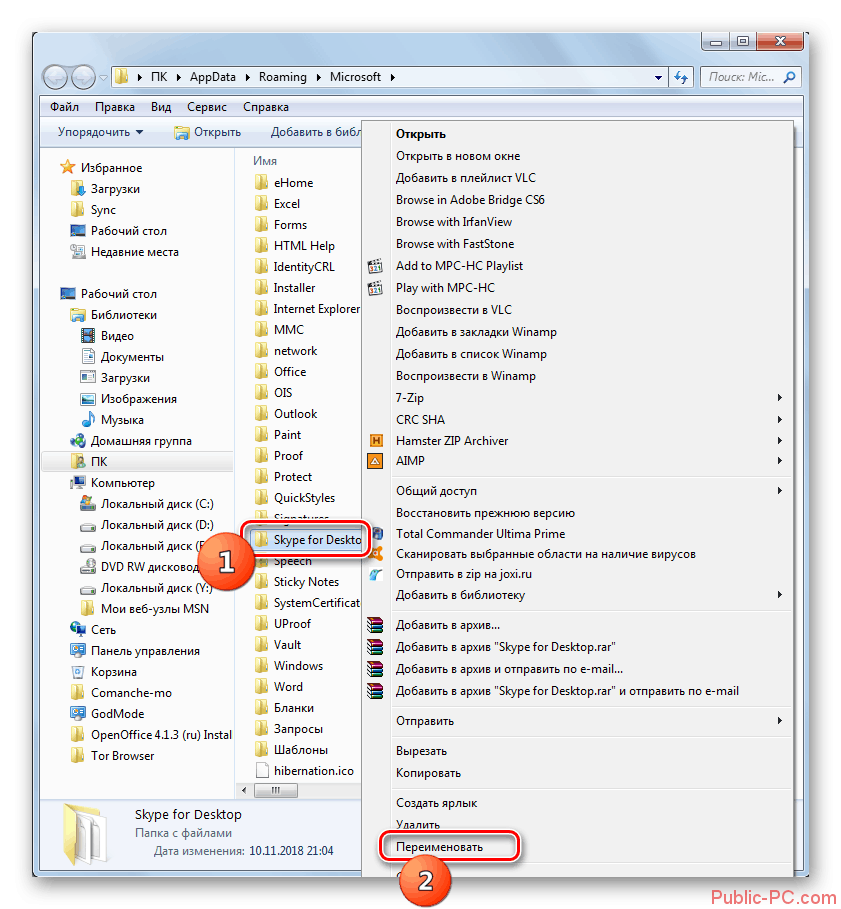Choose Удалить in the context menu

point(418,825)
